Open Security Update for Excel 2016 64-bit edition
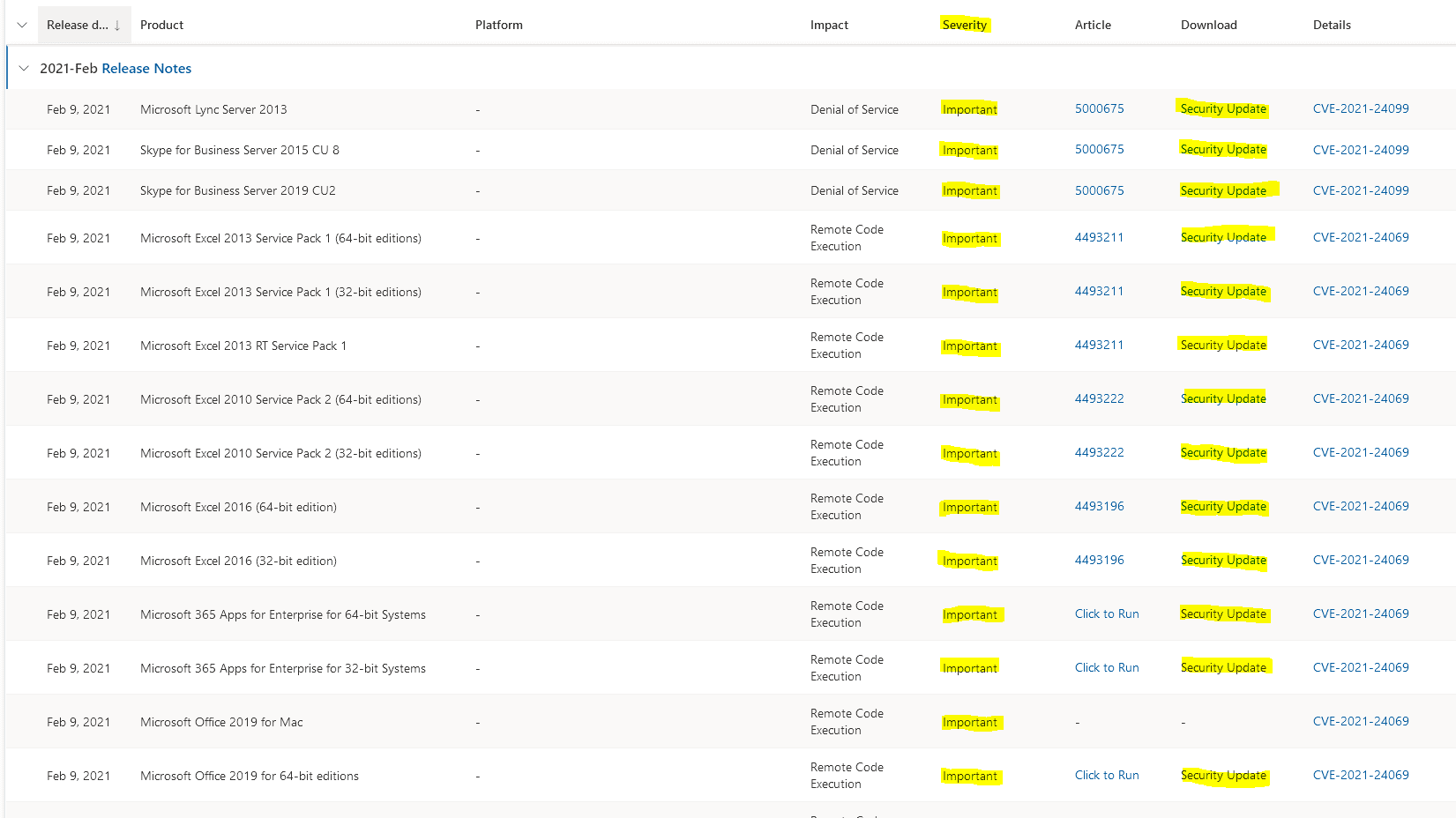This screenshot has width=1456, height=818. [x=1223, y=507]
